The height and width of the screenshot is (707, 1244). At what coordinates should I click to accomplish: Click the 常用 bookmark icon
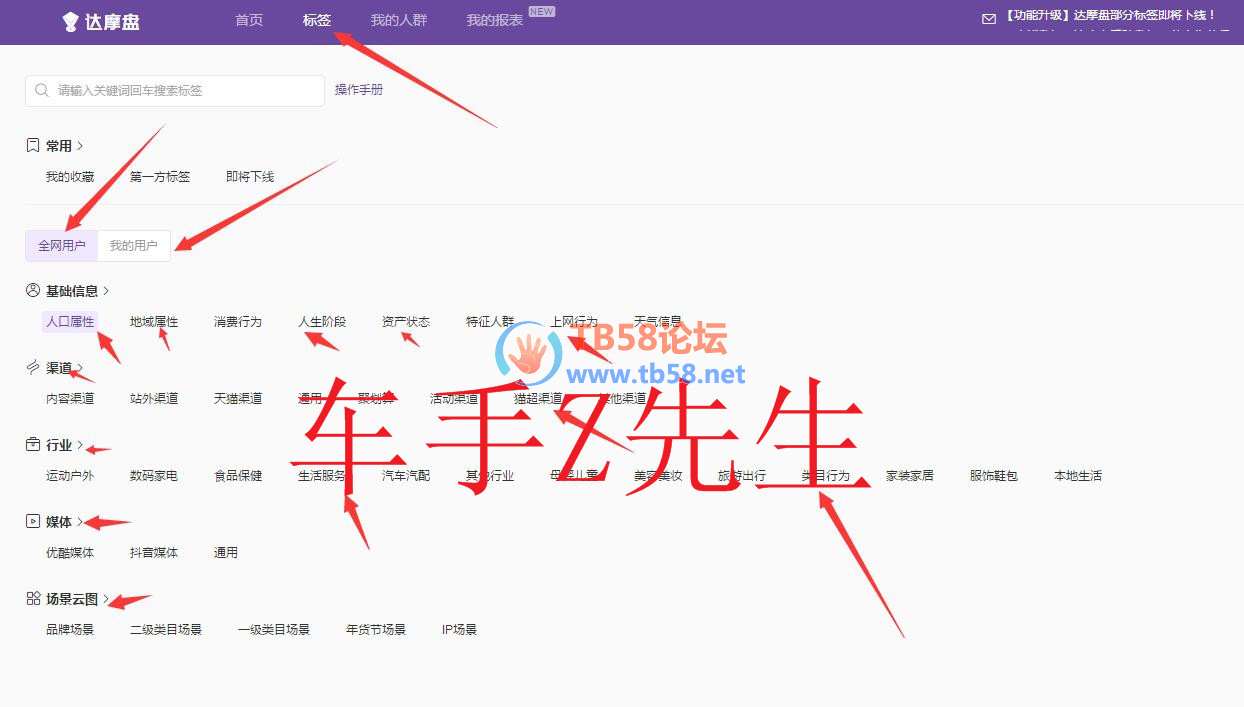(x=33, y=146)
